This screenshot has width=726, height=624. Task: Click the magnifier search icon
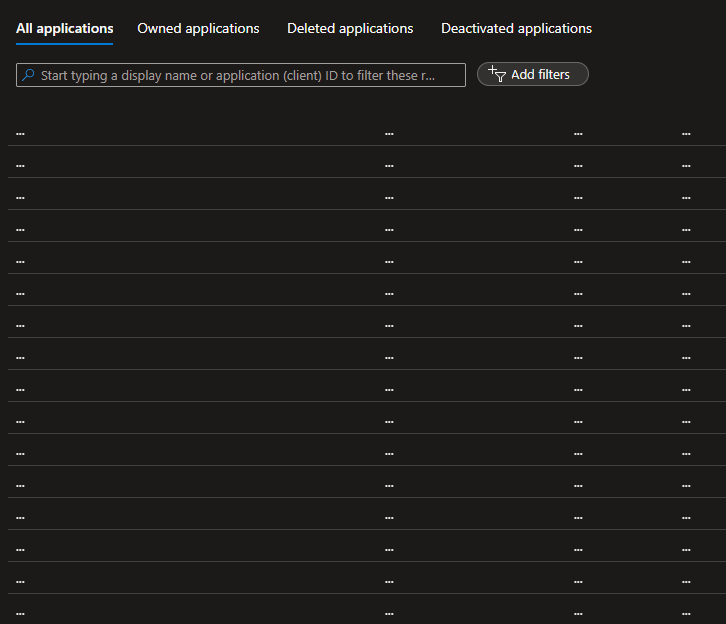click(28, 75)
